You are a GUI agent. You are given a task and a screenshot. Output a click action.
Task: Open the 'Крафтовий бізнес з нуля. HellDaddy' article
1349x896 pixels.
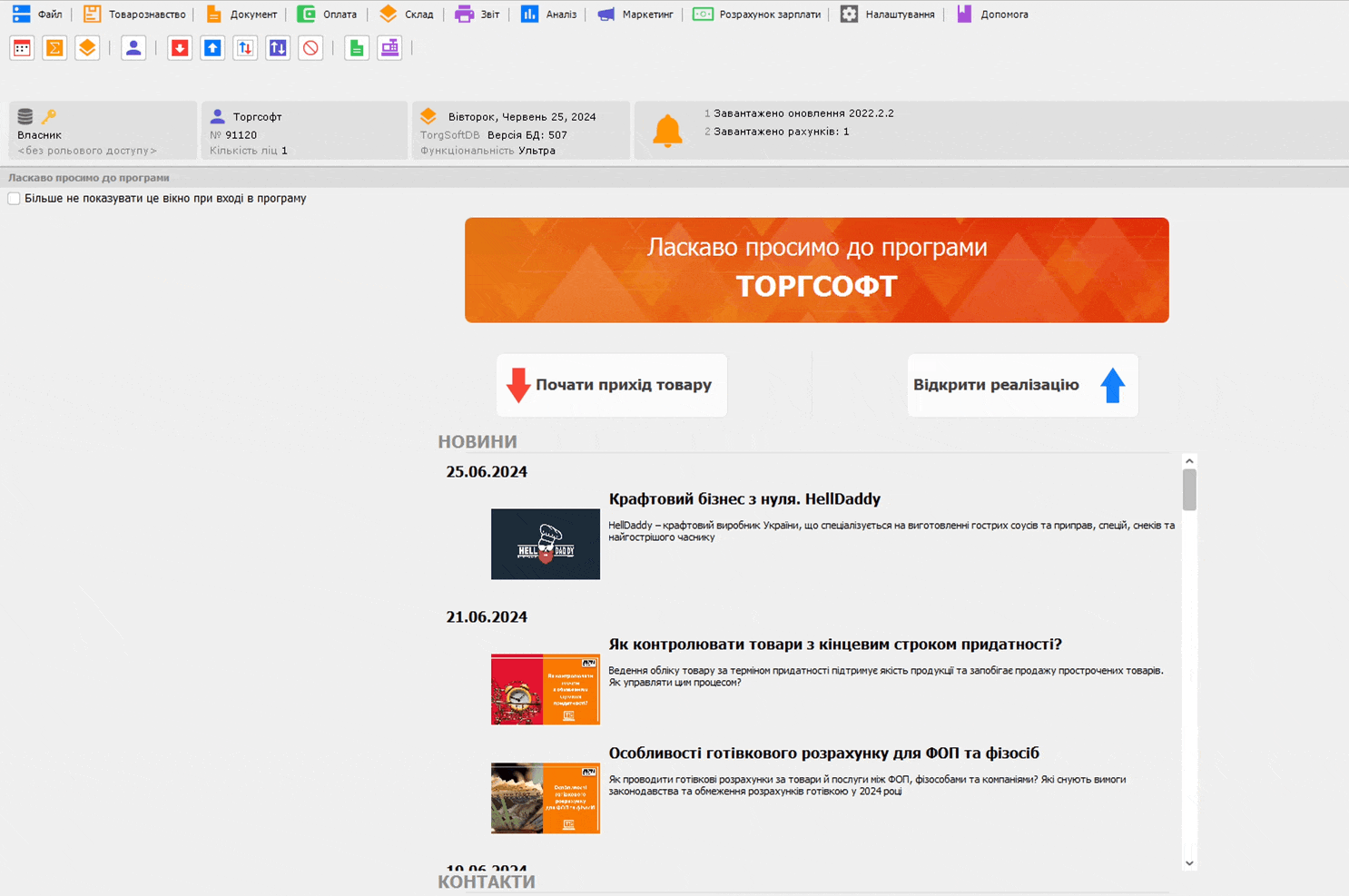coord(744,499)
